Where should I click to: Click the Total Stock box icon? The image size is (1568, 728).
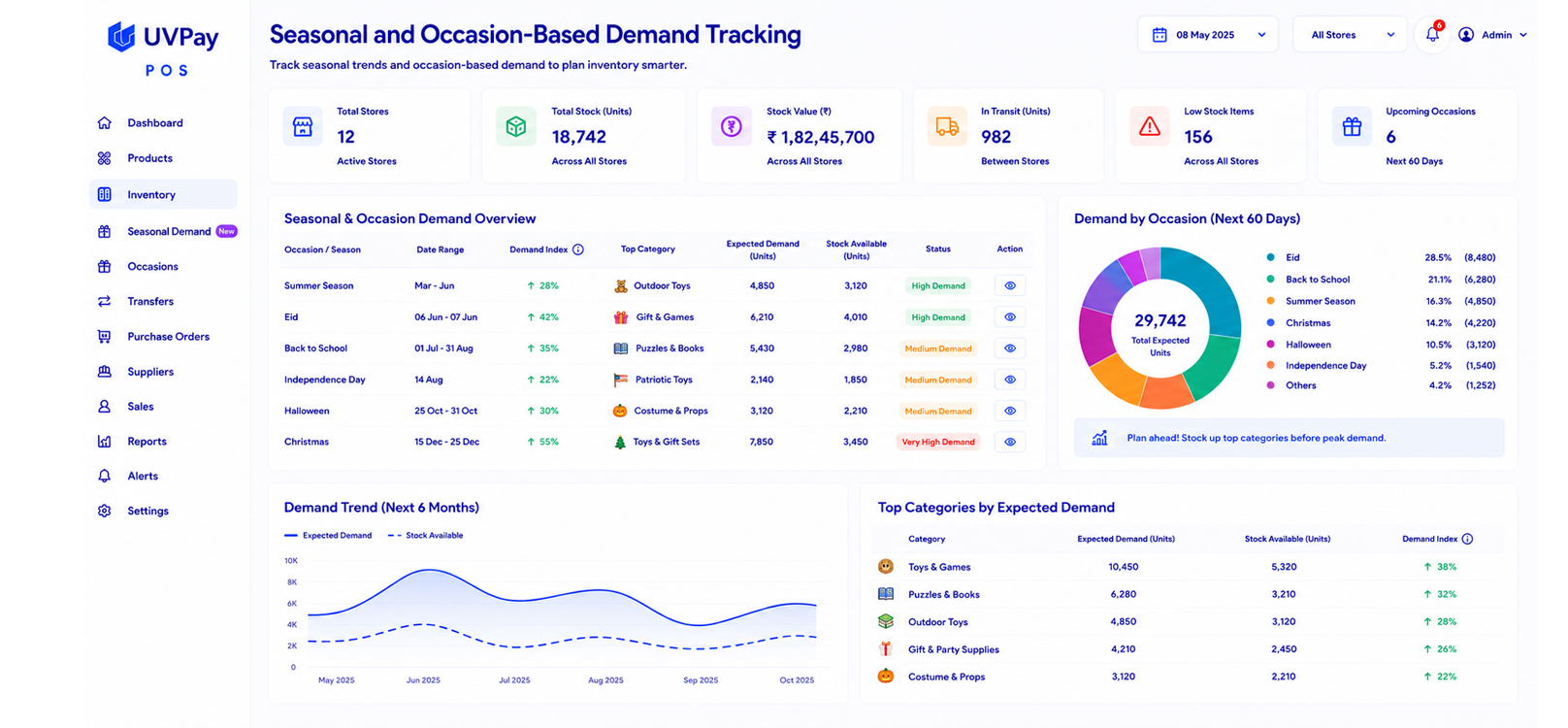[516, 127]
